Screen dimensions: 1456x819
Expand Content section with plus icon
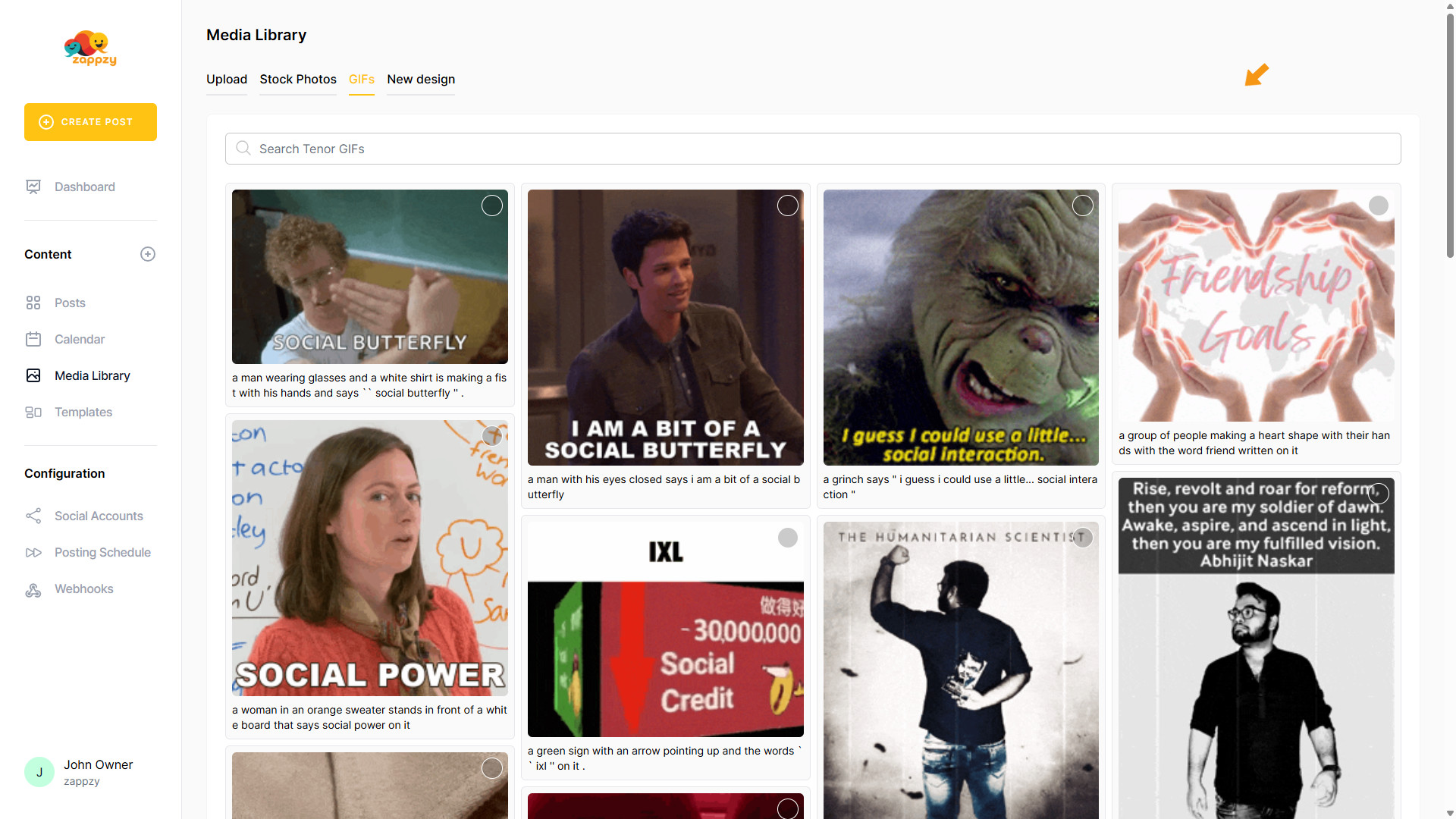pos(148,254)
